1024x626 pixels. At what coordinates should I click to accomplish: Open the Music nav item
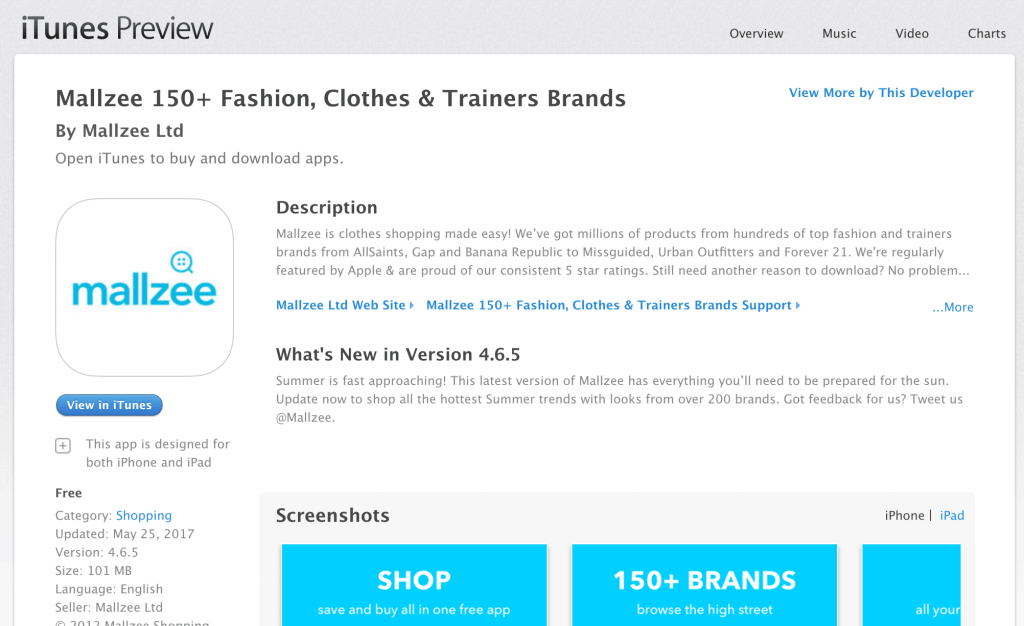tap(839, 33)
